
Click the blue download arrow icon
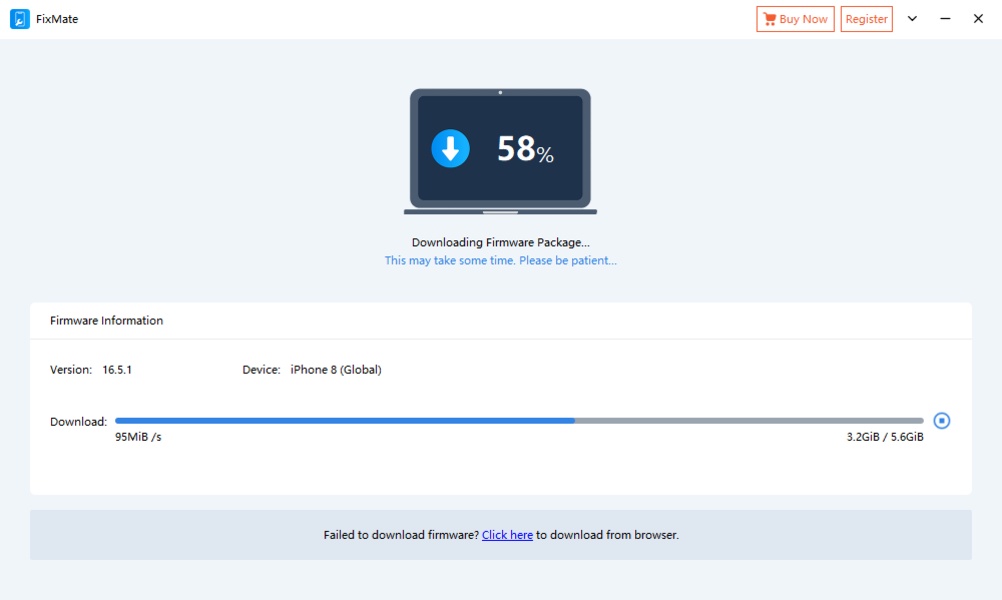(451, 148)
